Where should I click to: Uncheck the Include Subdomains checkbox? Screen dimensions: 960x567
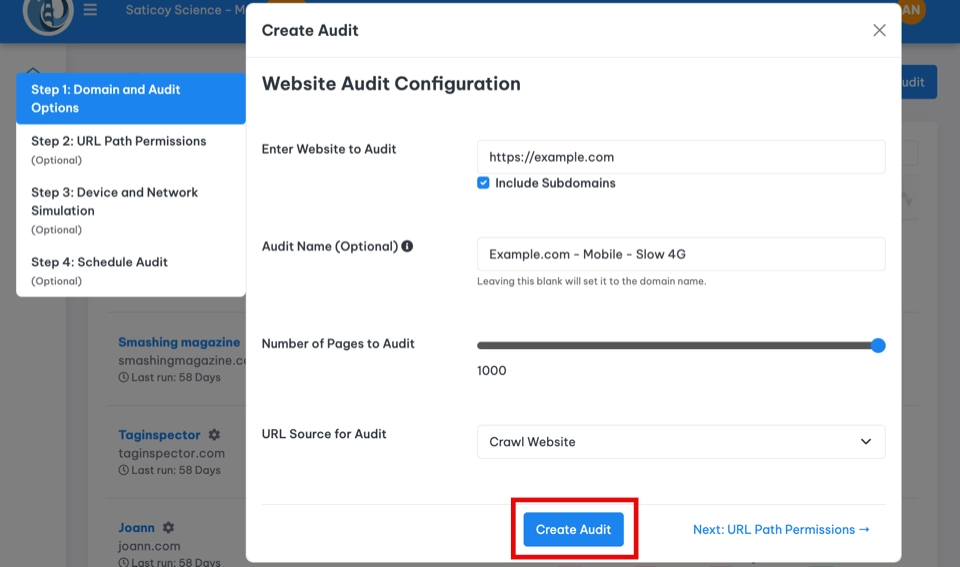click(x=483, y=183)
